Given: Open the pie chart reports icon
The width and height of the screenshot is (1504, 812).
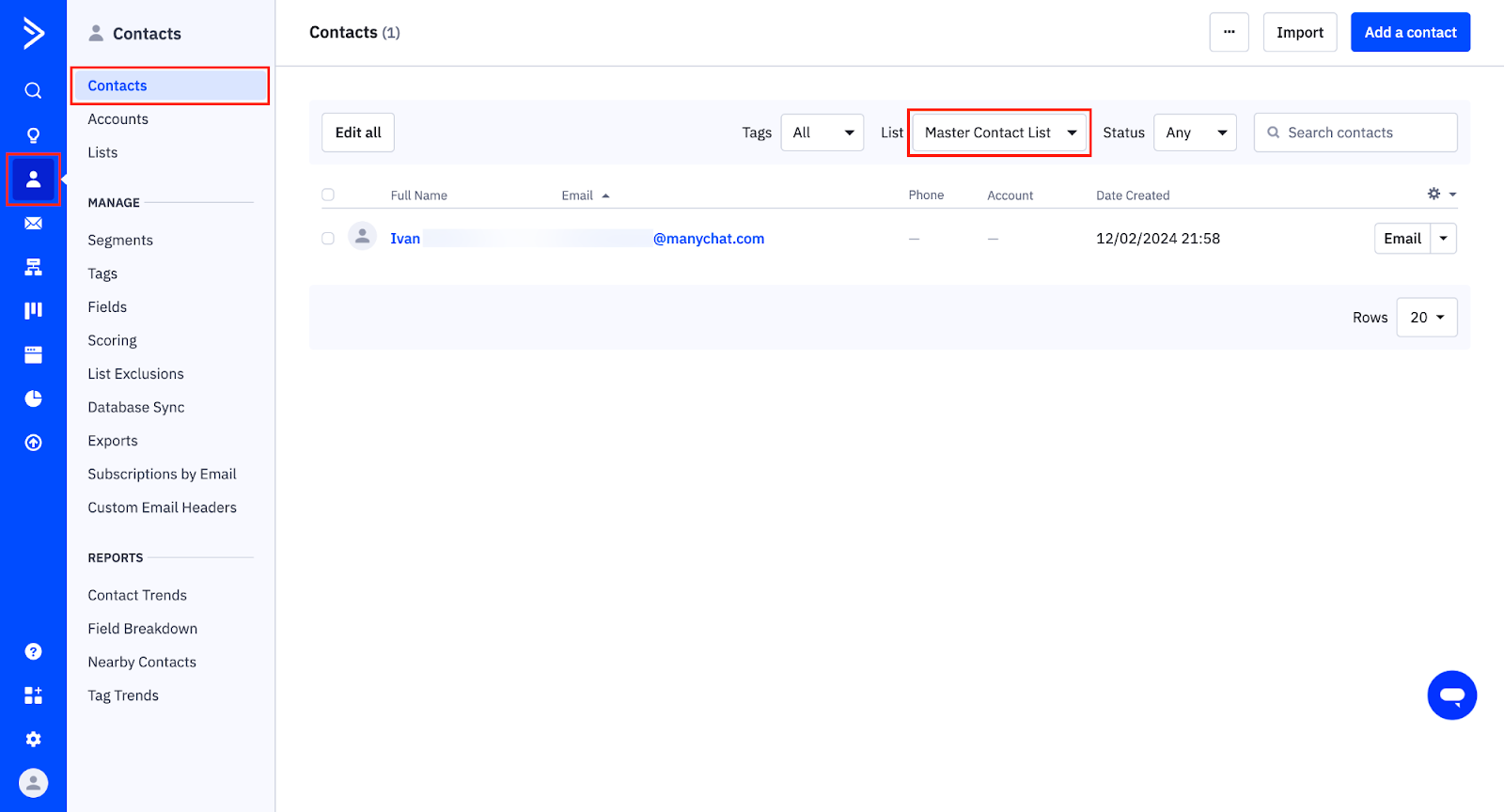Looking at the screenshot, I should tap(33, 398).
